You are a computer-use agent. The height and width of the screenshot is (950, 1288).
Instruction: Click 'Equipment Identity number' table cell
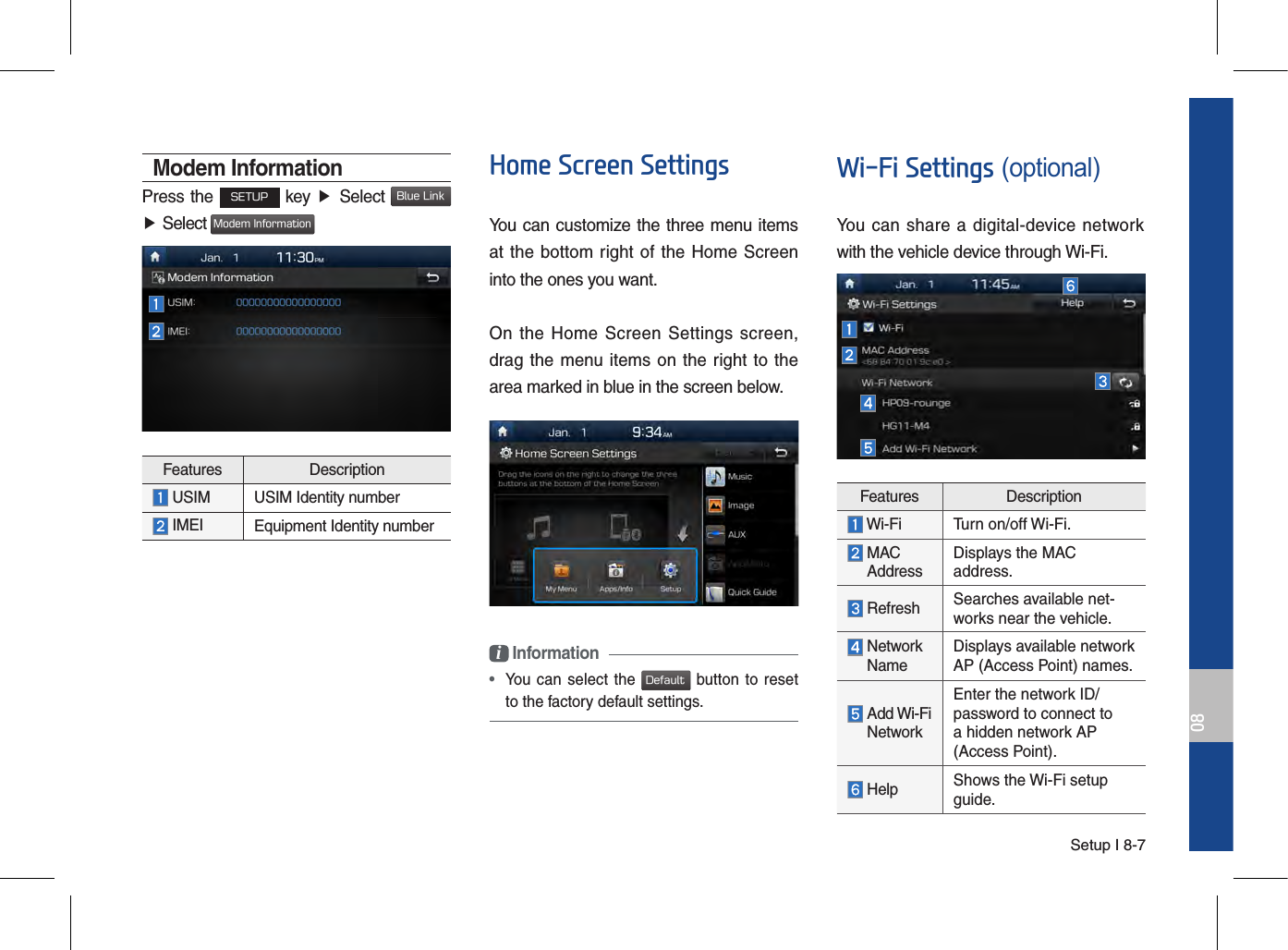pyautogui.click(x=347, y=526)
